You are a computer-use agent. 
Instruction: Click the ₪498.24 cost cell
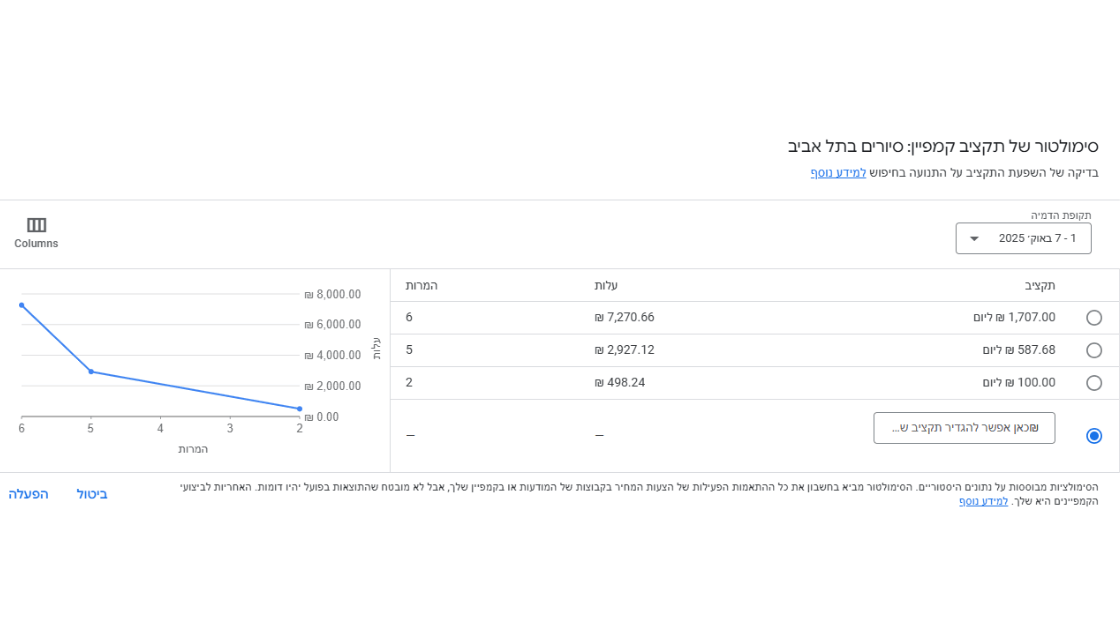[620, 383]
